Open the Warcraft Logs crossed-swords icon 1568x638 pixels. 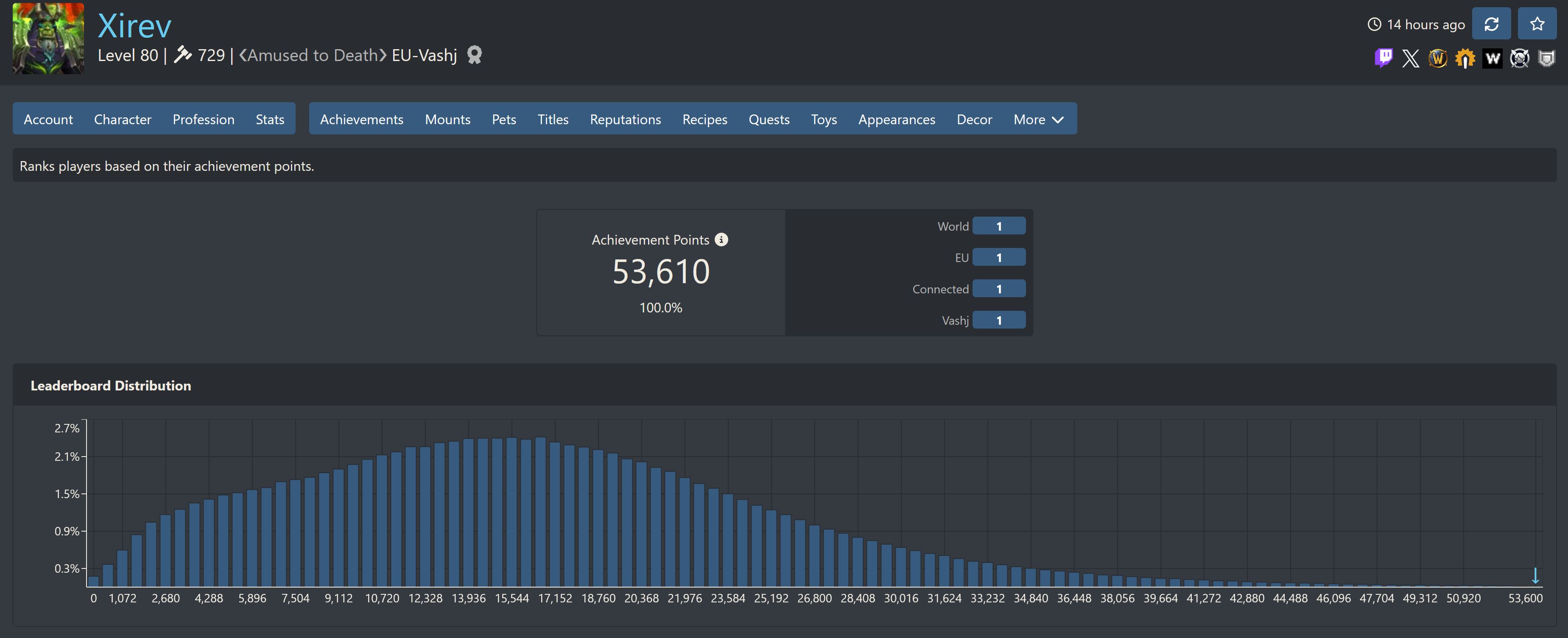1519,59
